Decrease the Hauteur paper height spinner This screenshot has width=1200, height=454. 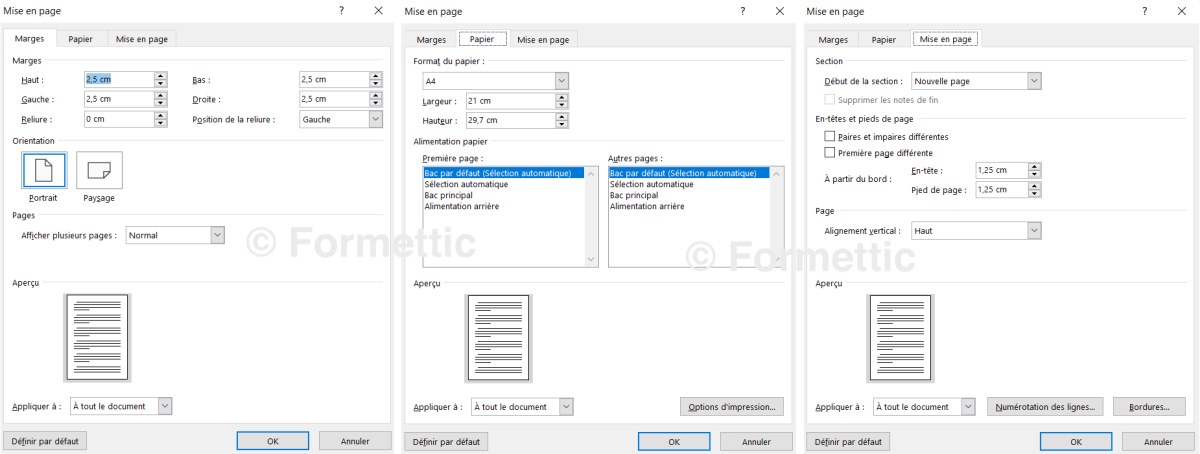click(562, 124)
